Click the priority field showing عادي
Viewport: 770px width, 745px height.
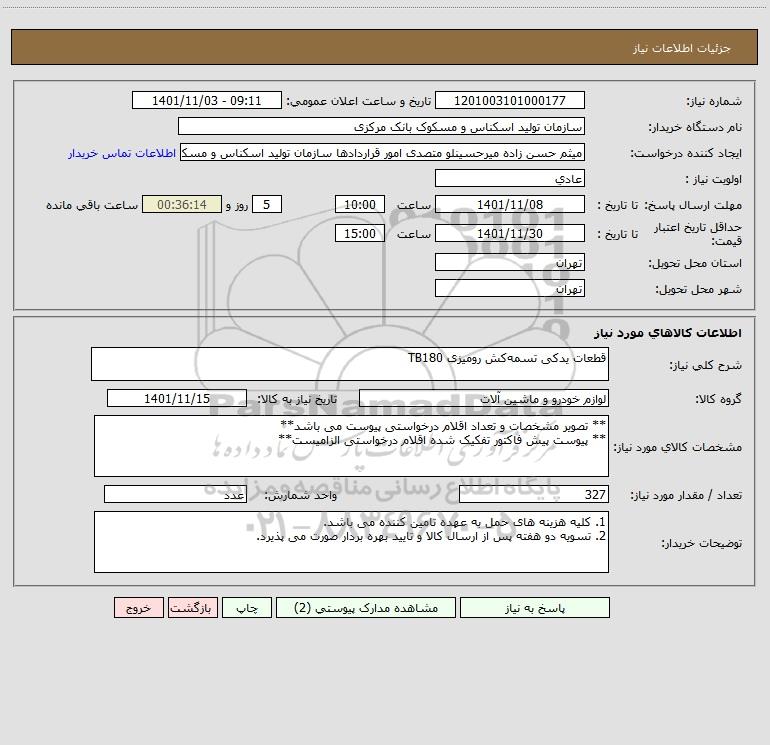point(510,178)
